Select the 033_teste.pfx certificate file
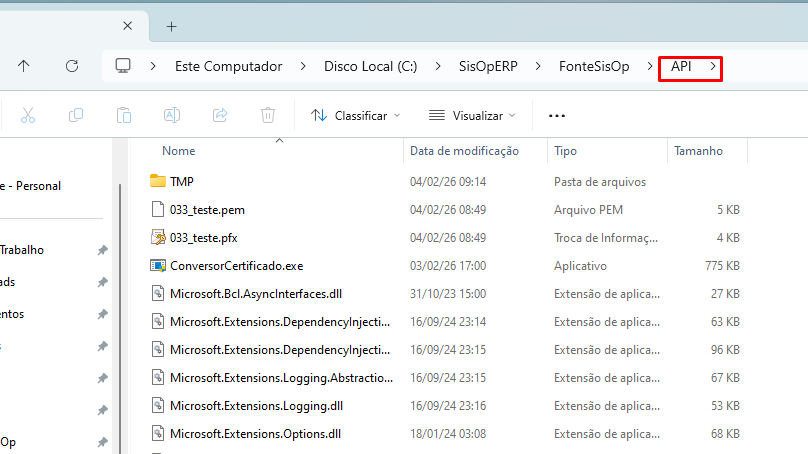 (203, 238)
